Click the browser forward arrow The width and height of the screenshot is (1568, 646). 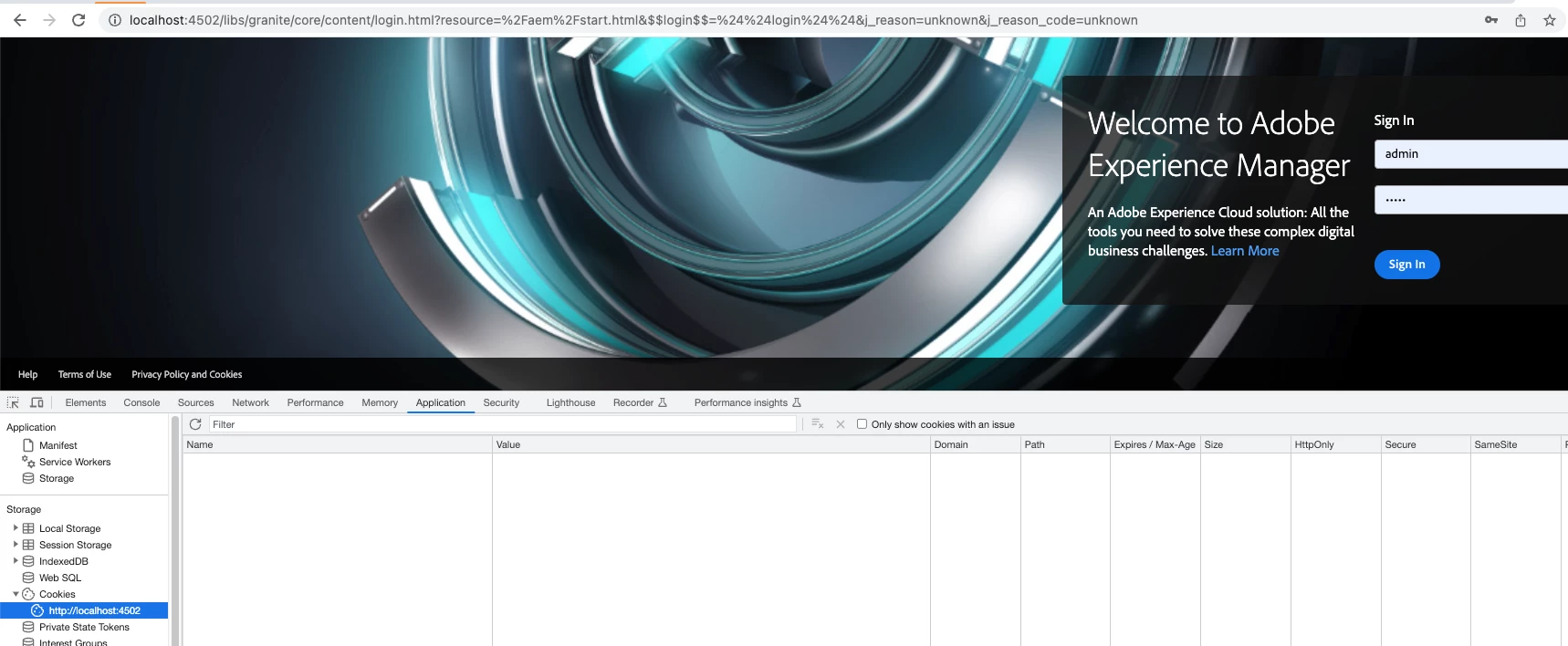(x=49, y=20)
